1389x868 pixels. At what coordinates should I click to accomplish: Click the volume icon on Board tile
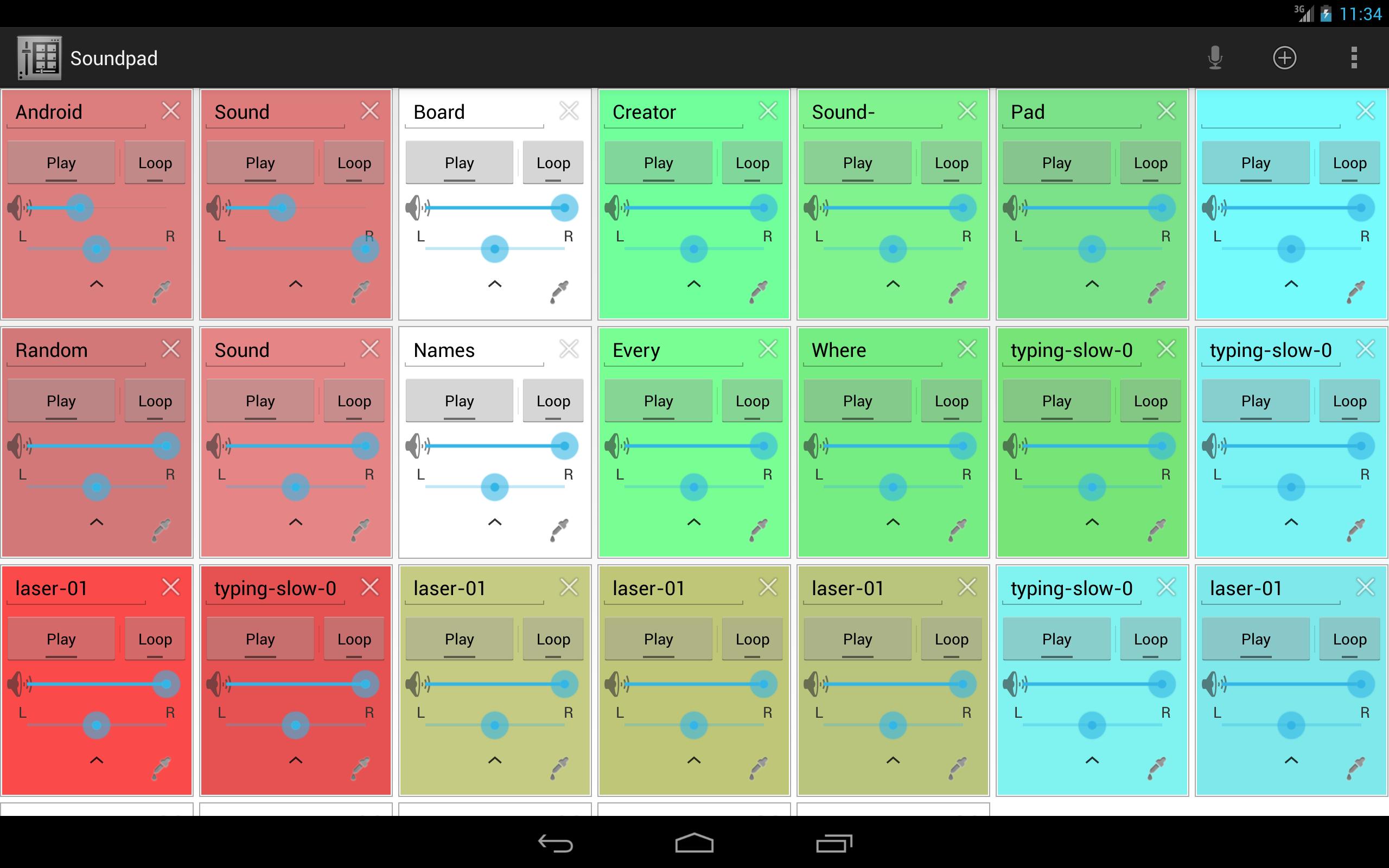click(415, 207)
